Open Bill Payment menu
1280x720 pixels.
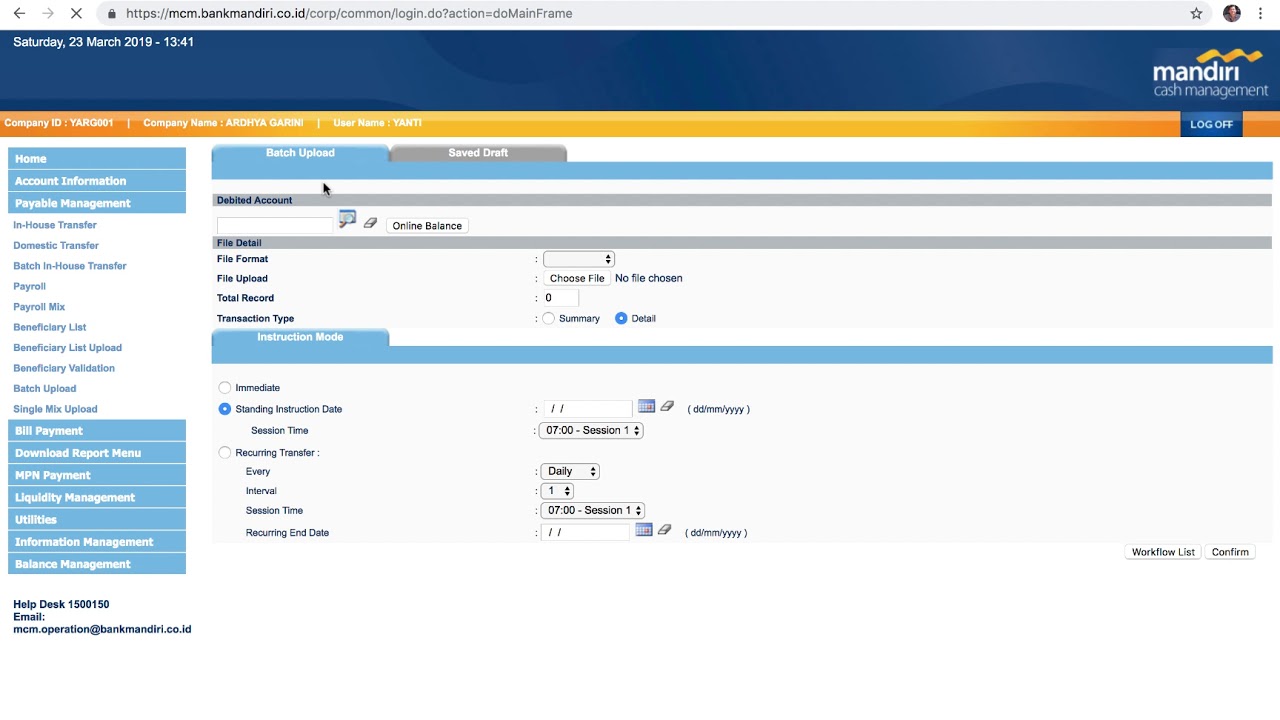tap(97, 431)
